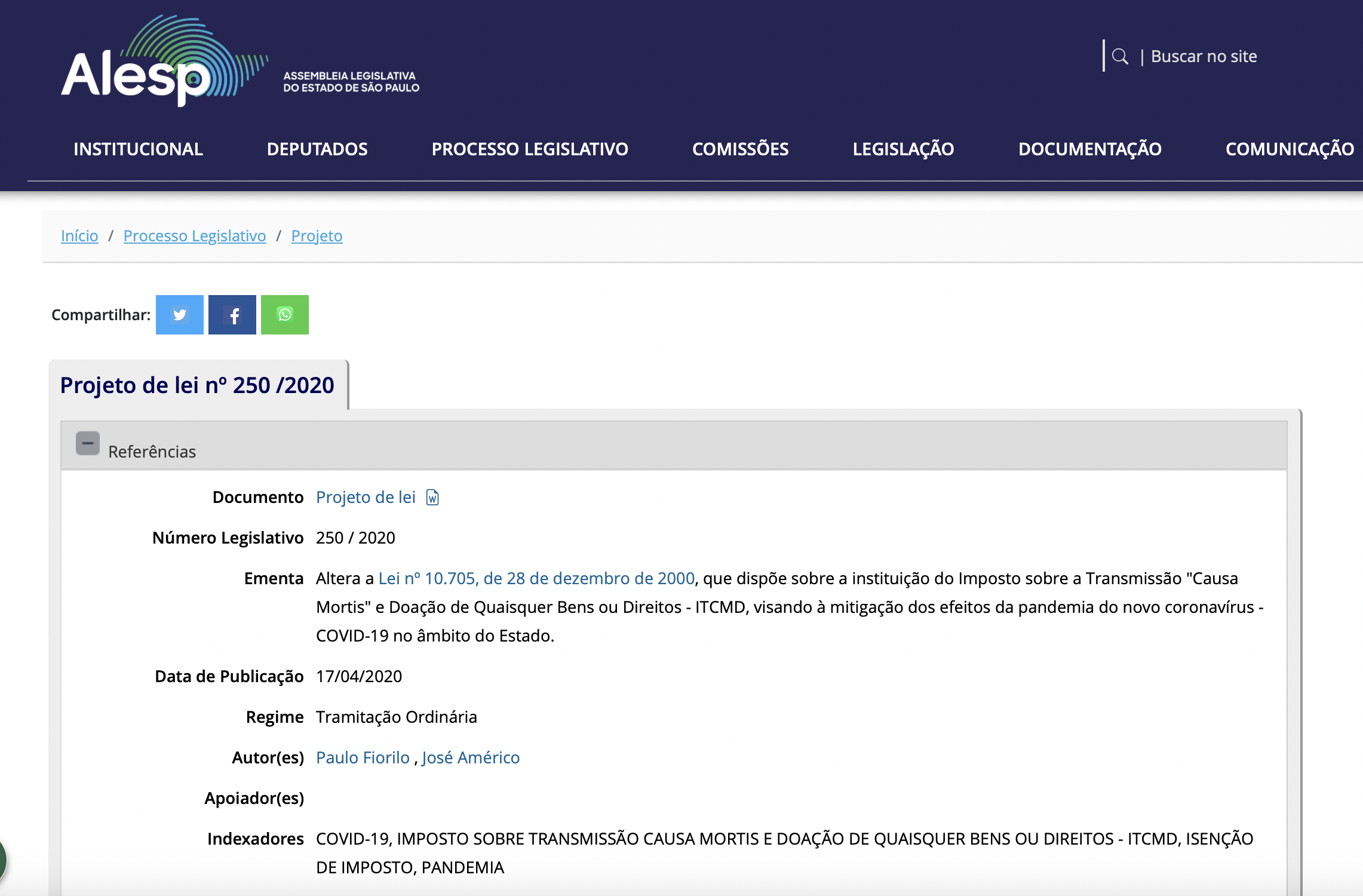Viewport: 1363px width, 896px height.
Task: Collapse the Referências section
Action: pos(88,443)
